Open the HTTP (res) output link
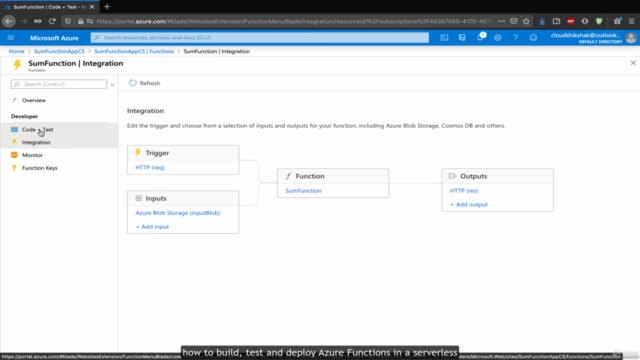 point(464,191)
